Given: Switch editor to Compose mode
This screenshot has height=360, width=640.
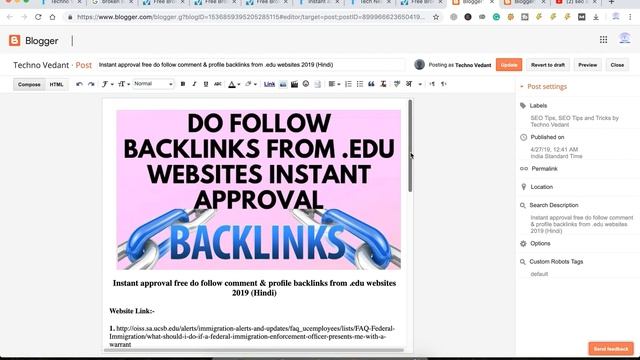Looking at the screenshot, I should click(x=29, y=84).
